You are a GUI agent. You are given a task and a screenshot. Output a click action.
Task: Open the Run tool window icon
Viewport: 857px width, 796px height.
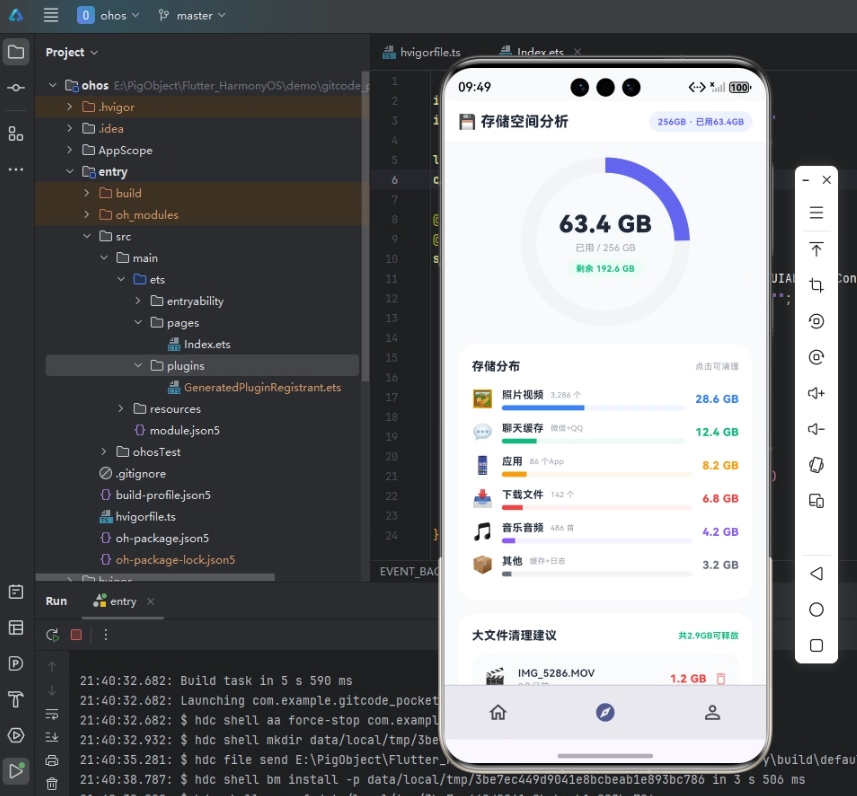(x=16, y=770)
